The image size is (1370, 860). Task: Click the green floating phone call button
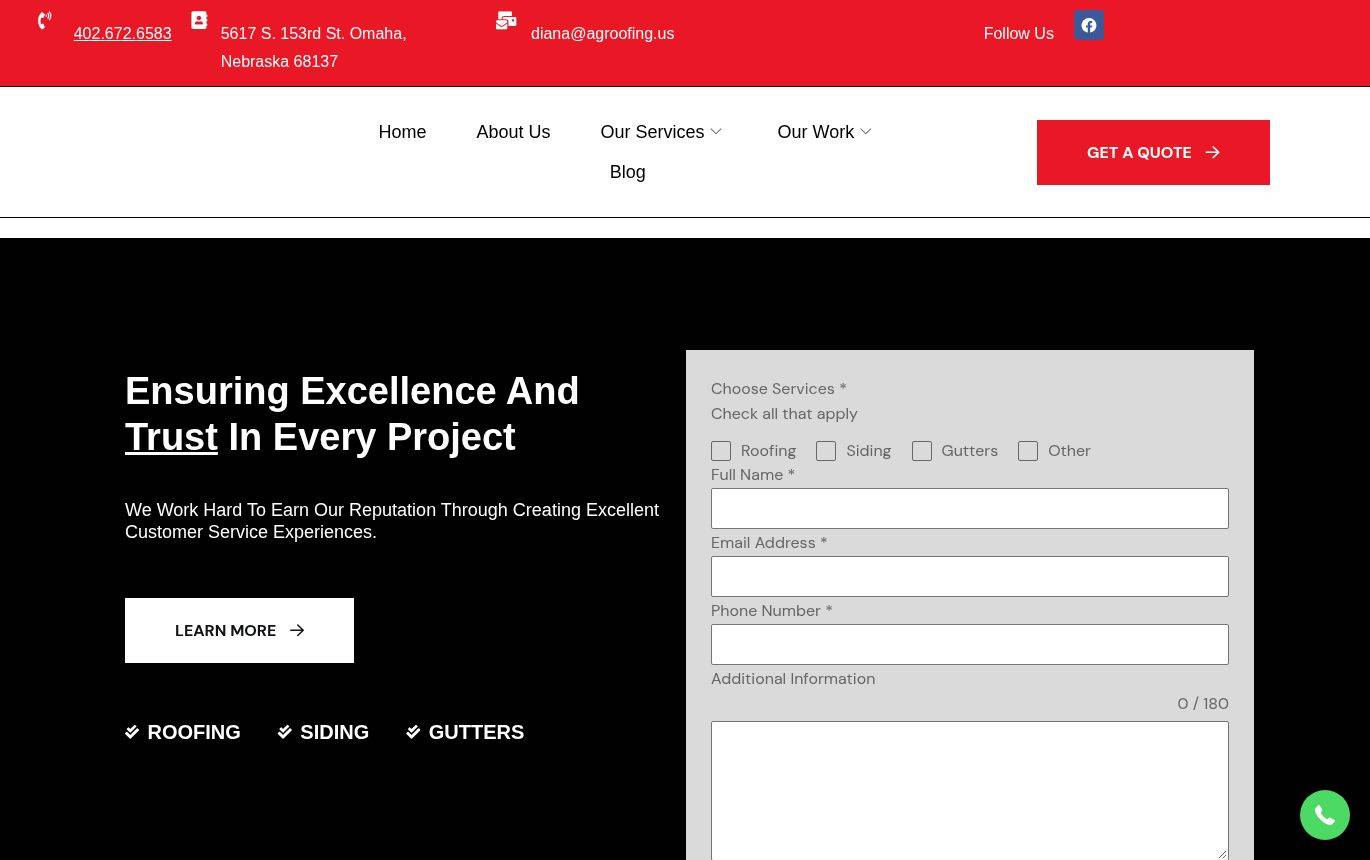[1325, 815]
